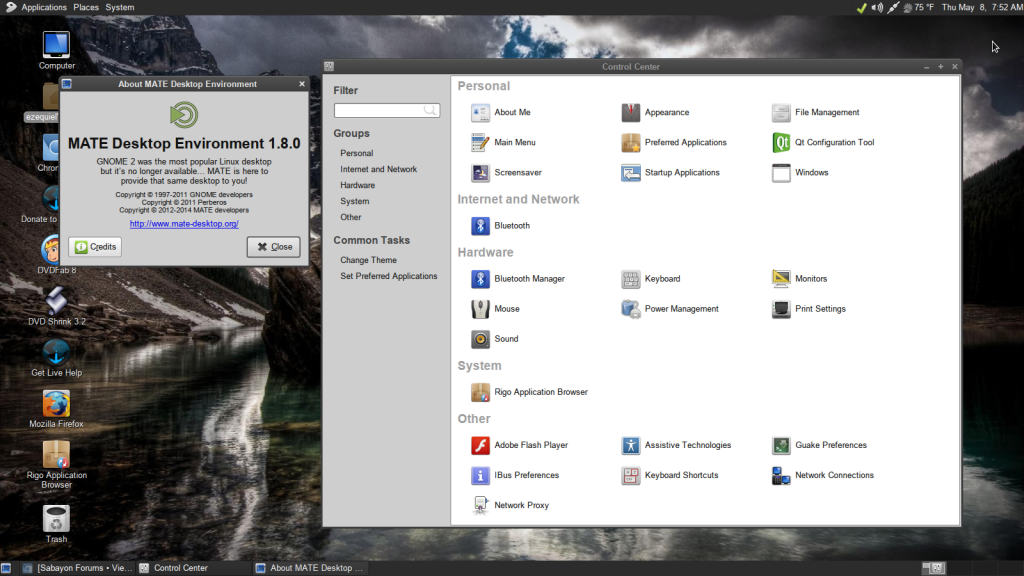Click Set Preferred Applications common task
The image size is (1024, 576).
(x=389, y=276)
